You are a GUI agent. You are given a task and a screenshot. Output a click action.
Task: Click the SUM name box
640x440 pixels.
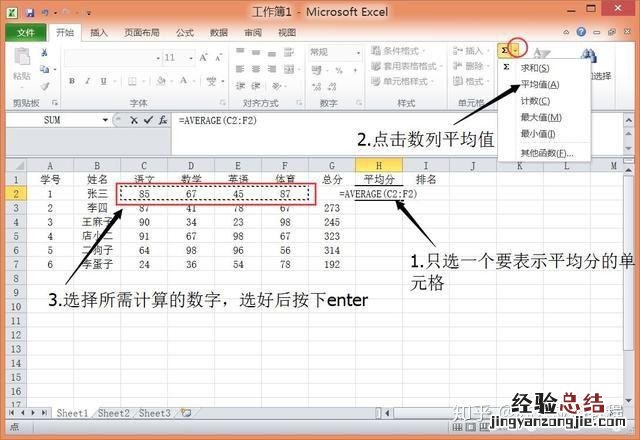53,120
